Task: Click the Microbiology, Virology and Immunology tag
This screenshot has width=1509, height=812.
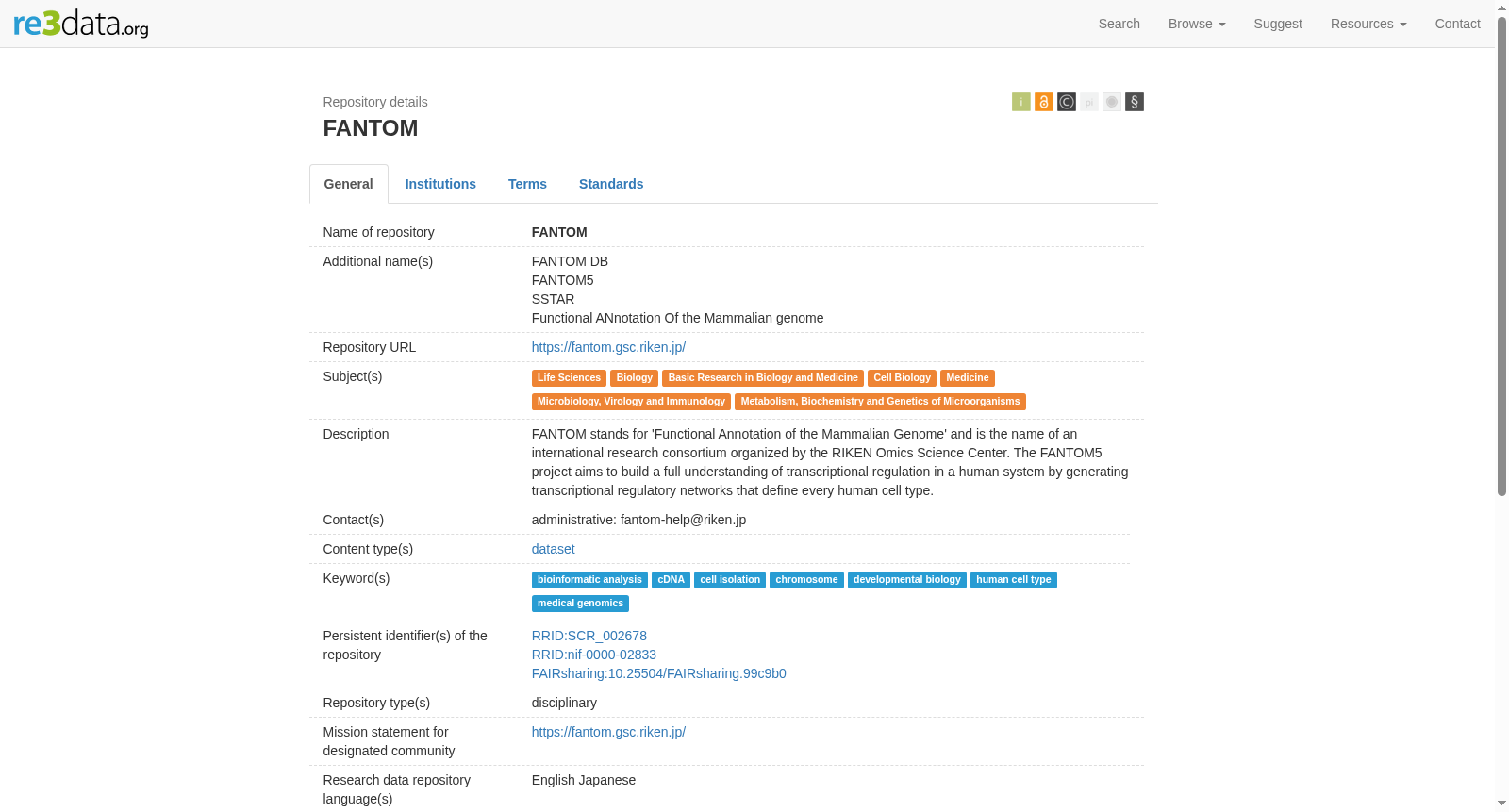Action: pos(632,402)
